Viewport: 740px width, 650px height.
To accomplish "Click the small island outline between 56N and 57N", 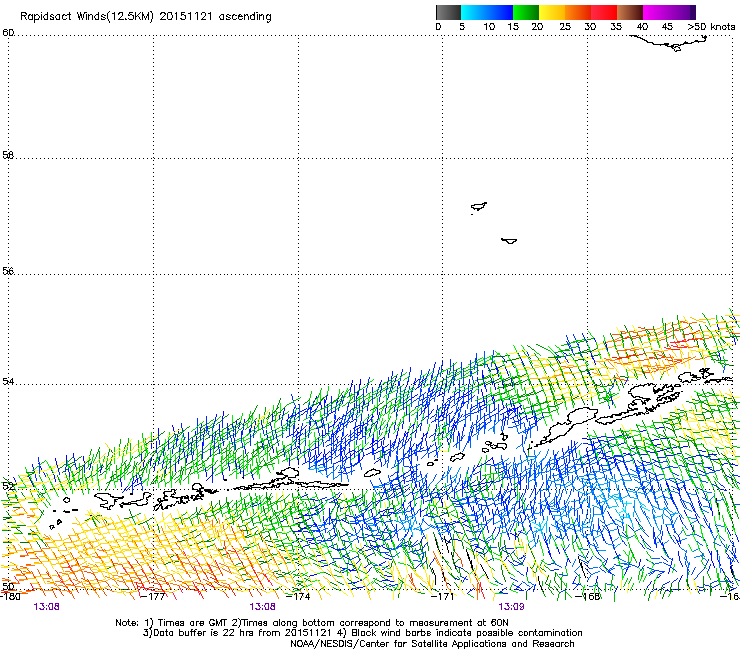I will click(x=509, y=241).
